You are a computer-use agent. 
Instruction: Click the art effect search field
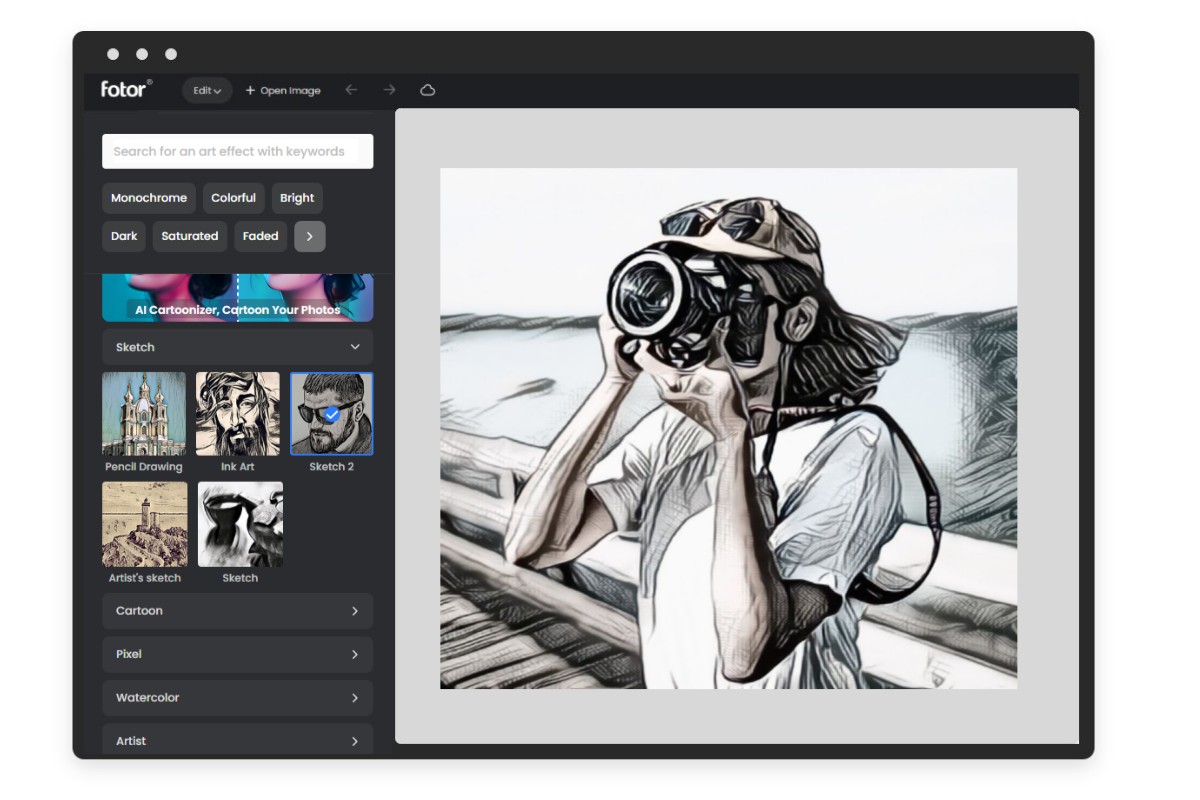tap(237, 151)
